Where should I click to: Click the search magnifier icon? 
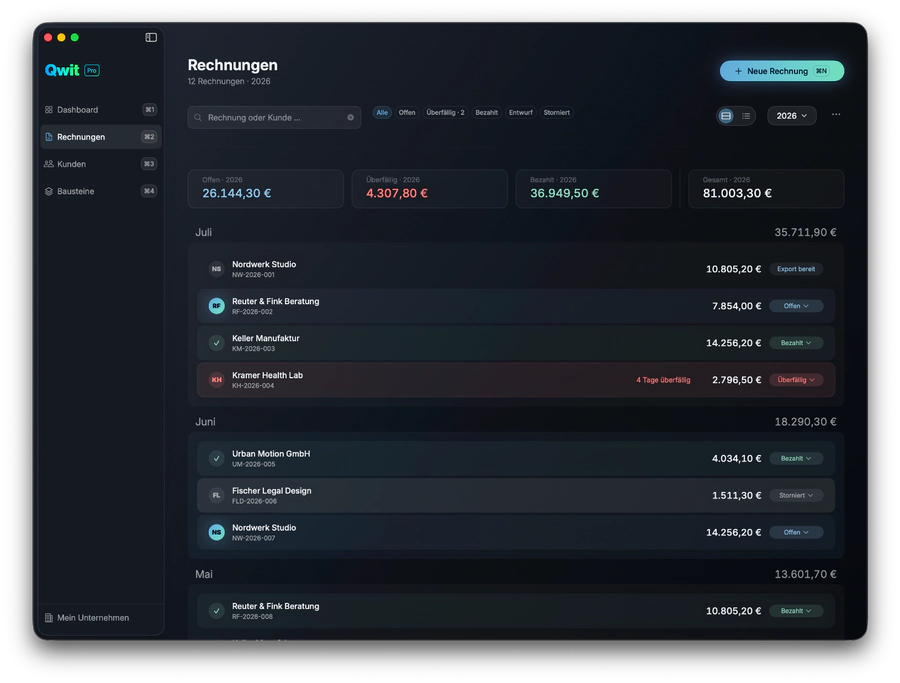pyautogui.click(x=198, y=118)
